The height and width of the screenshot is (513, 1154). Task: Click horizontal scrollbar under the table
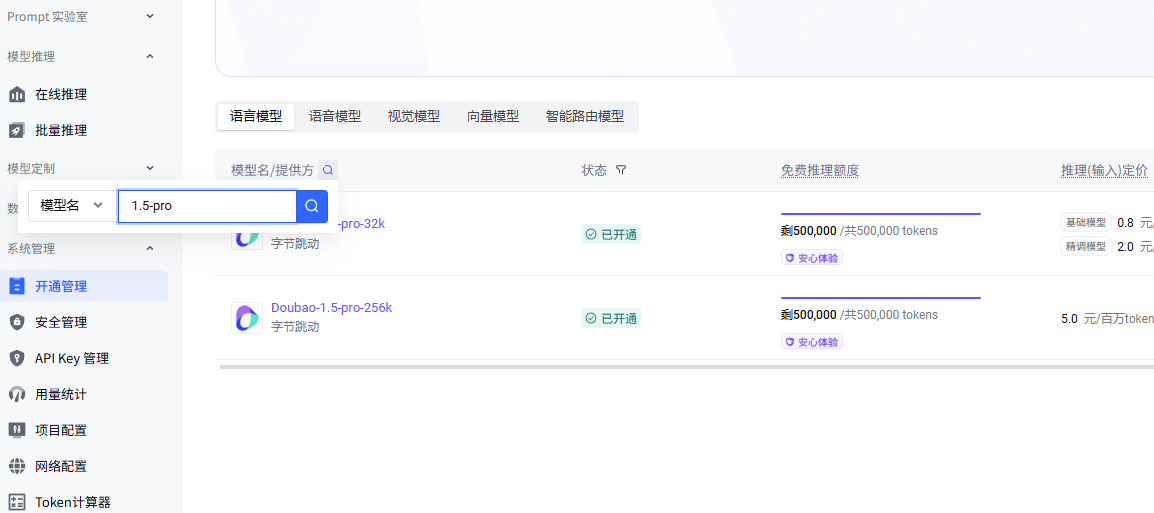coord(687,367)
